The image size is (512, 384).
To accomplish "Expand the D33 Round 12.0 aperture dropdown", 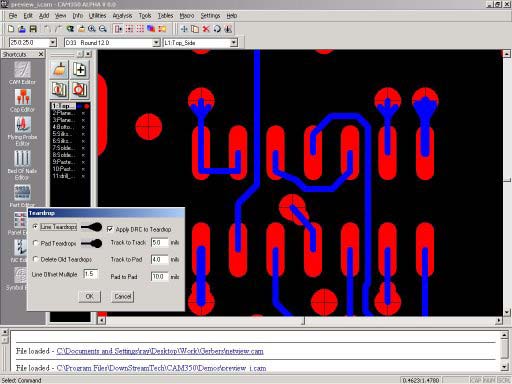I will (156, 43).
